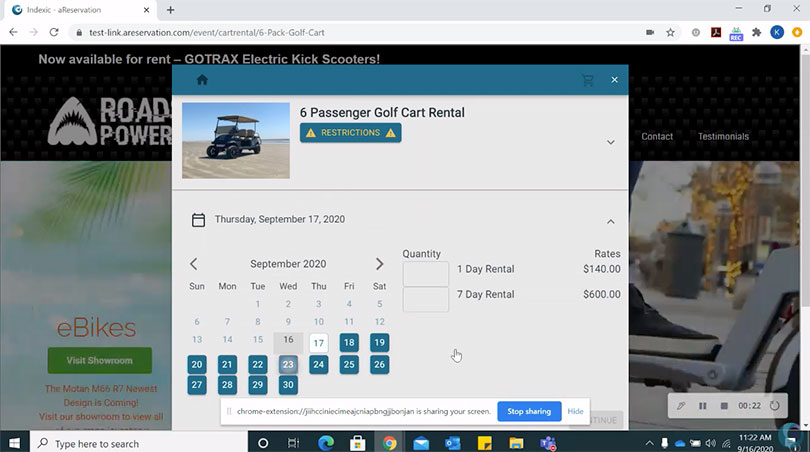Click the taskbar search box
The image size is (810, 452).
(x=139, y=443)
